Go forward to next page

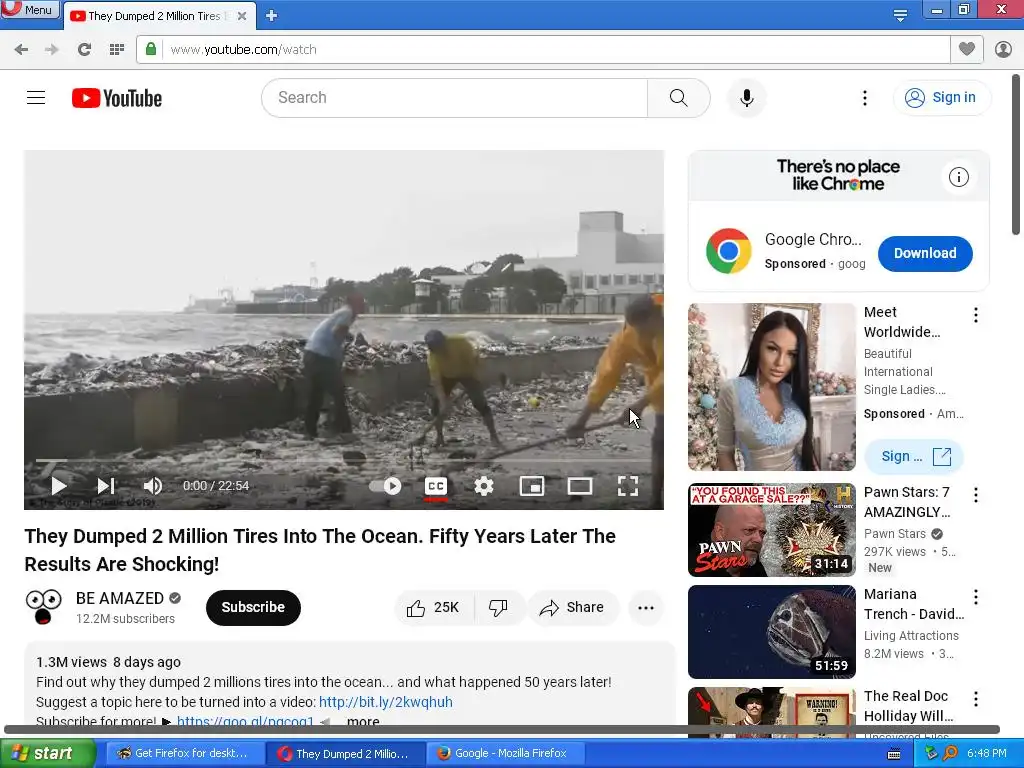(52, 50)
